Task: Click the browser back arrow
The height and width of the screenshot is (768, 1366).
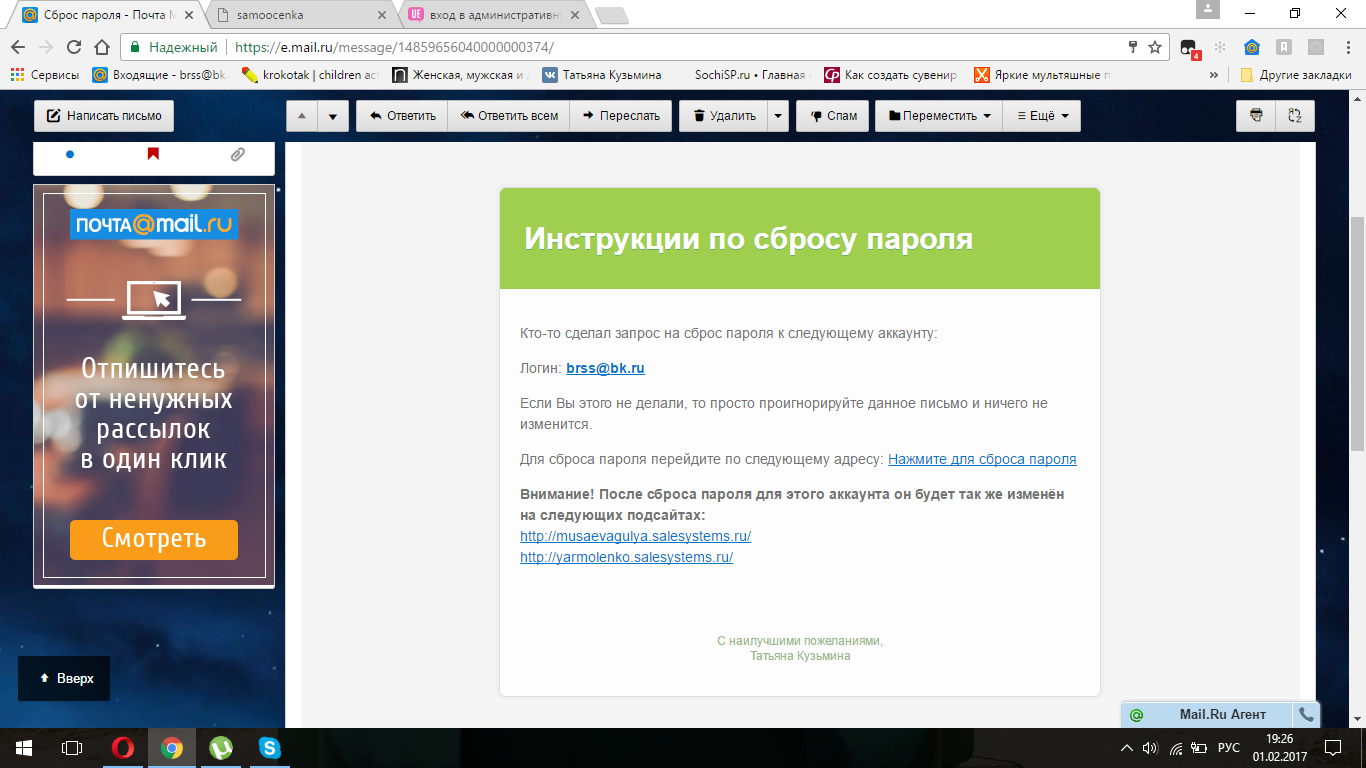Action: pyautogui.click(x=18, y=47)
